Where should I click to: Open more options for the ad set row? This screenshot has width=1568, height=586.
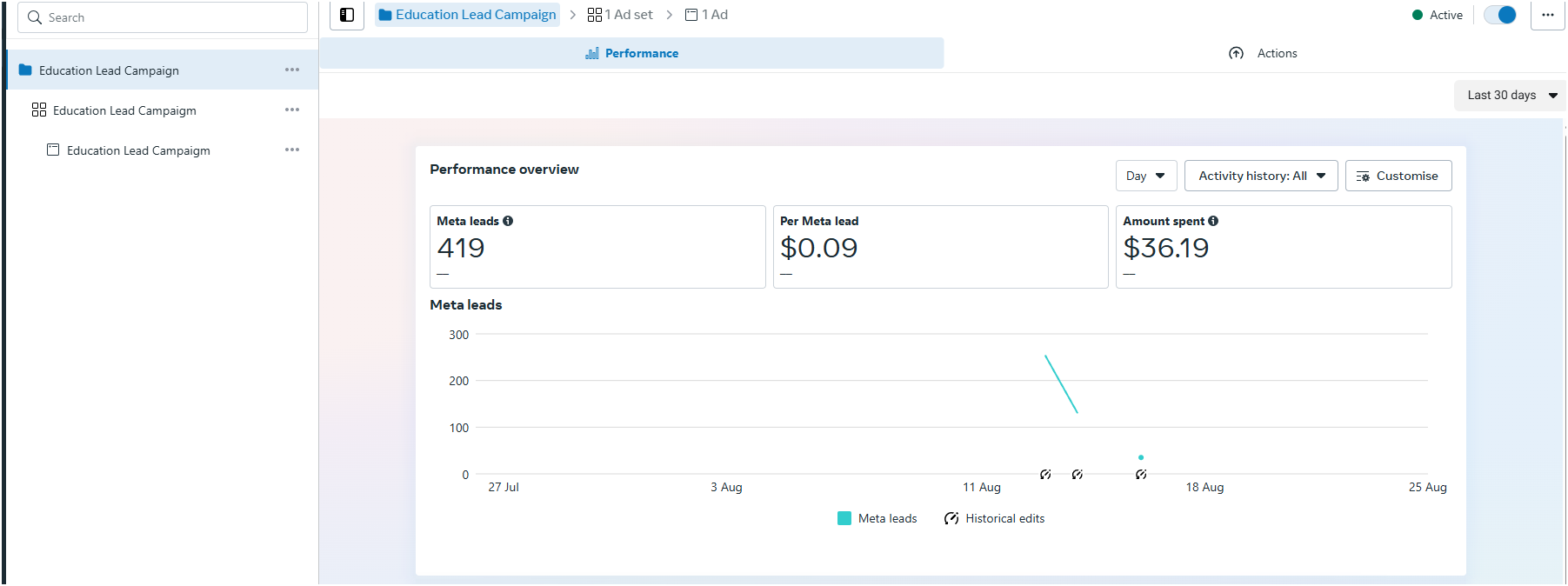[x=292, y=110]
